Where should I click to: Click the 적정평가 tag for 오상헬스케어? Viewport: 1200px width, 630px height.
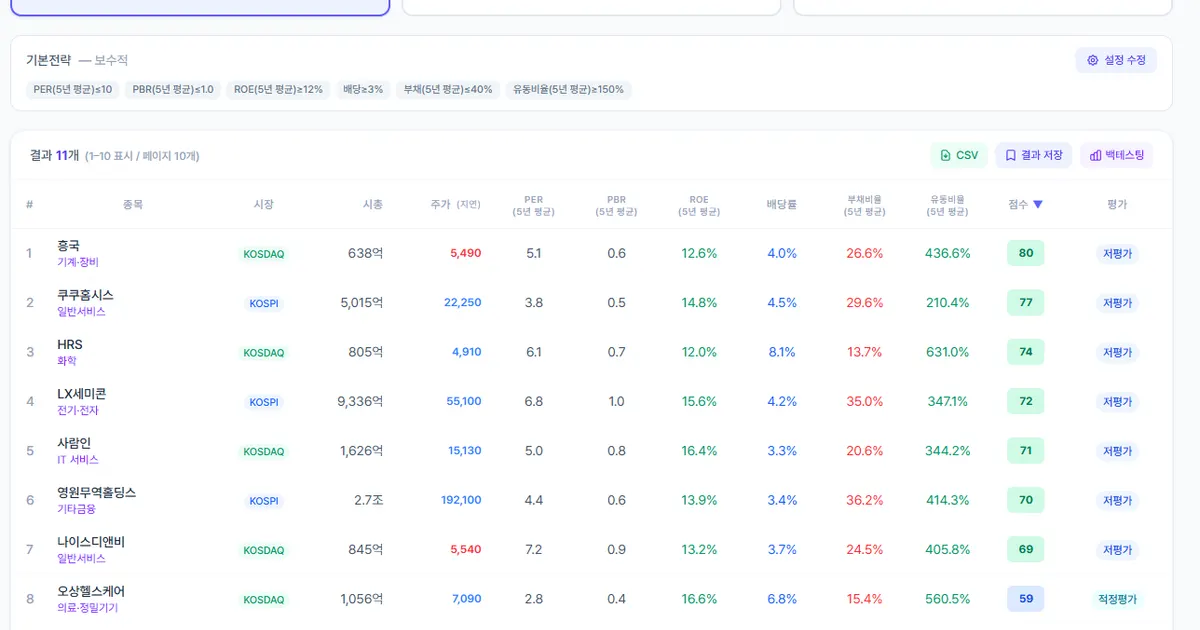point(1117,599)
